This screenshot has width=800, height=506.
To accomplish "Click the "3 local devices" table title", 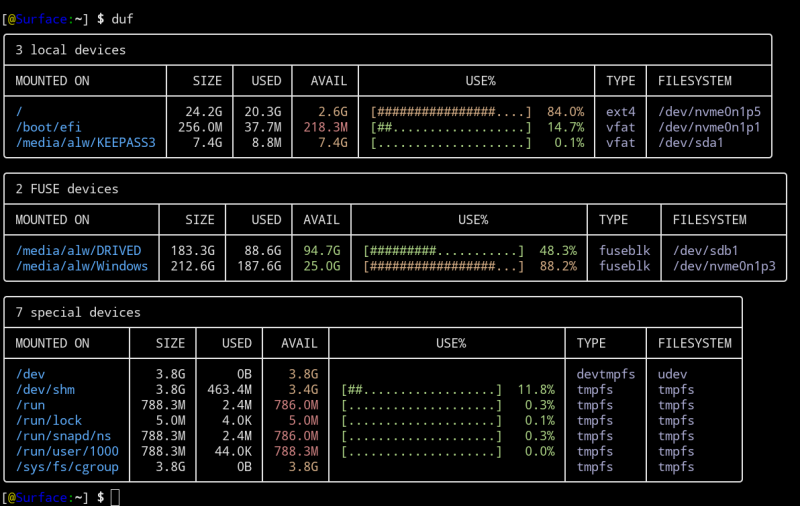I will pyautogui.click(x=71, y=49).
